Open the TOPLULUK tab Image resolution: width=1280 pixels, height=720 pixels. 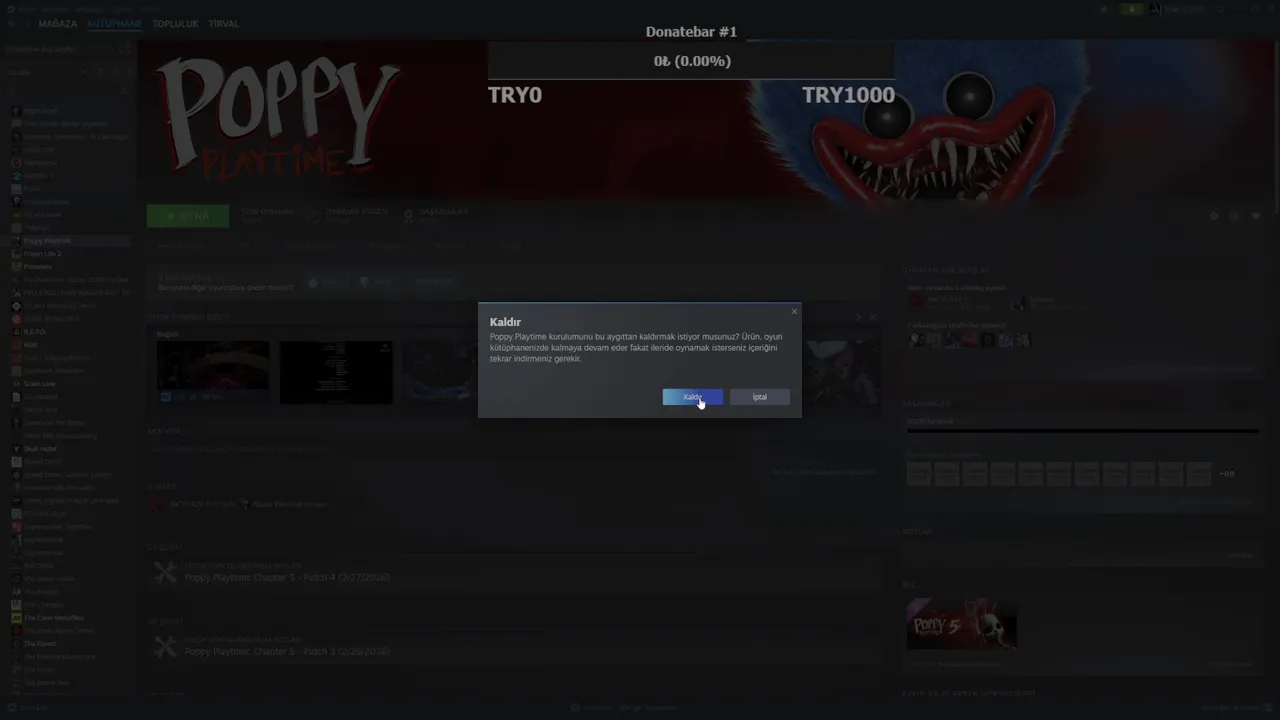click(x=175, y=24)
